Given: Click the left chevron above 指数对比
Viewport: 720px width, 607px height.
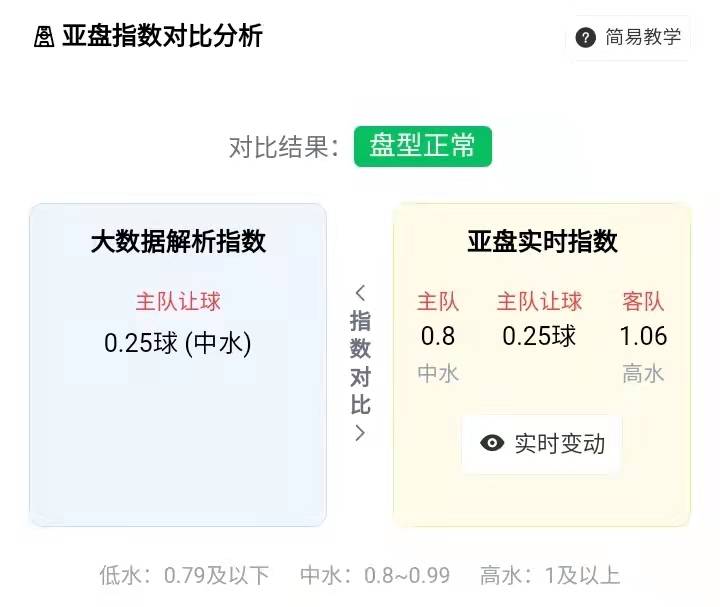Looking at the screenshot, I should [360, 292].
